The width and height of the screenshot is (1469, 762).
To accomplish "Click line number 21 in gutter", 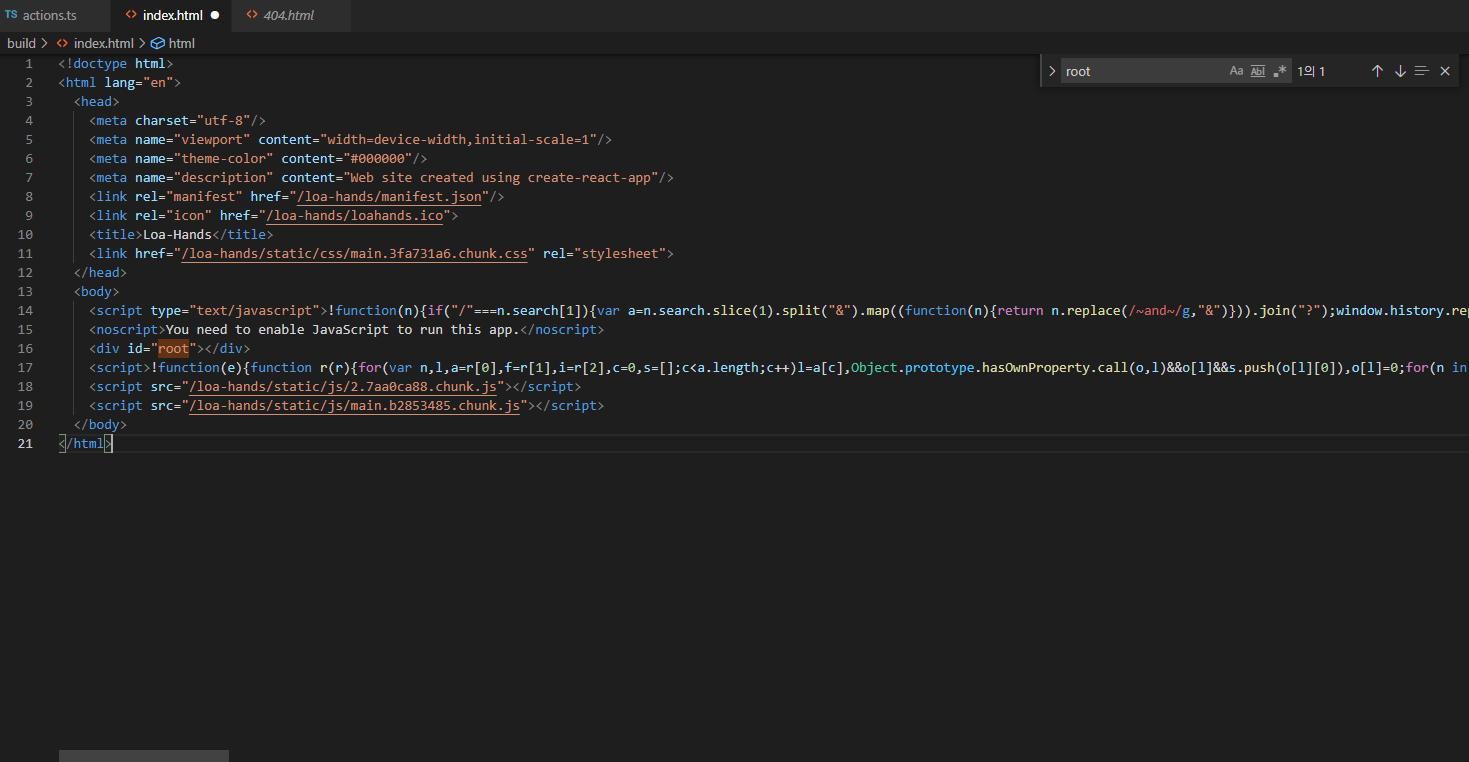I will tap(25, 444).
